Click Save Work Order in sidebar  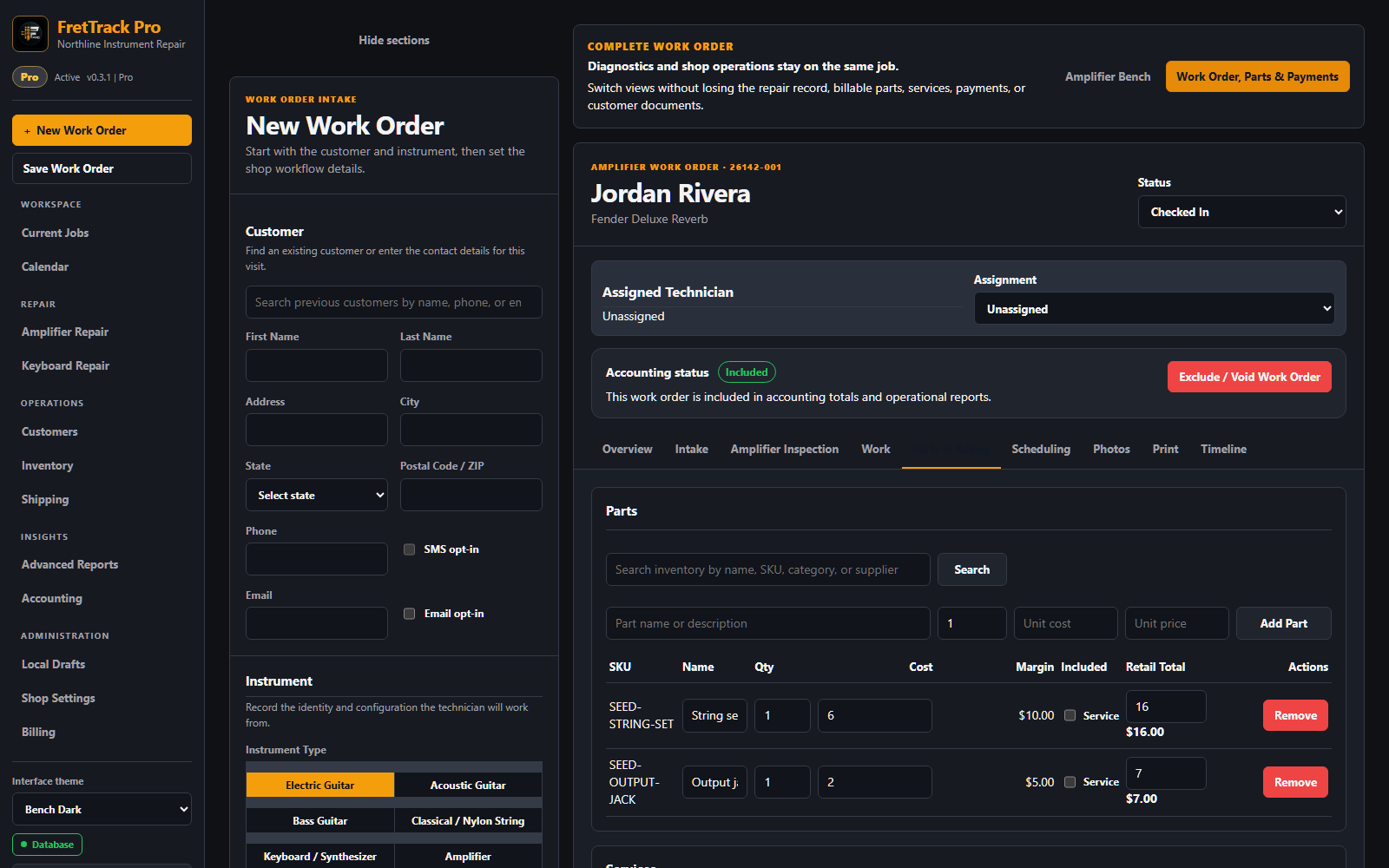[x=102, y=168]
